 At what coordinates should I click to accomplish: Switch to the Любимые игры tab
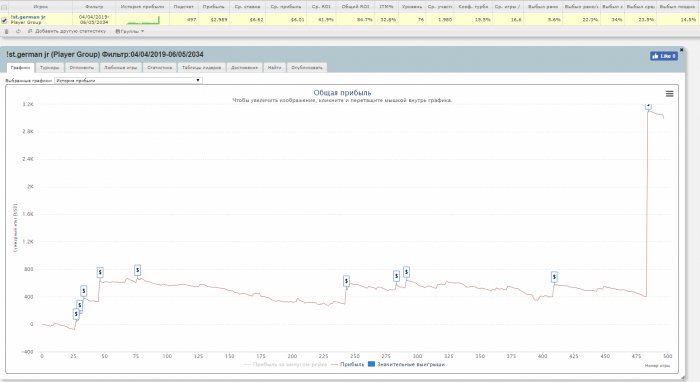tap(121, 67)
